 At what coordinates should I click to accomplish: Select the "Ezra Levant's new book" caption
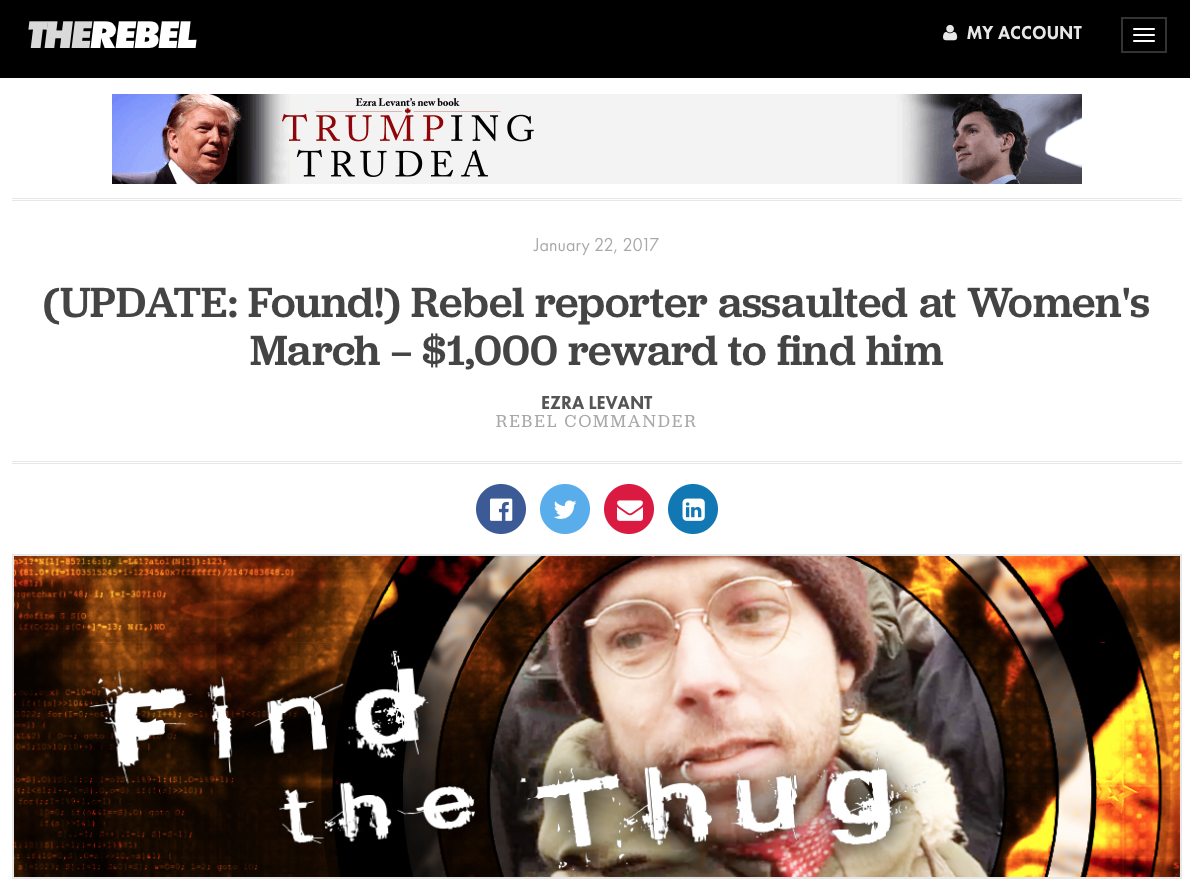click(408, 102)
